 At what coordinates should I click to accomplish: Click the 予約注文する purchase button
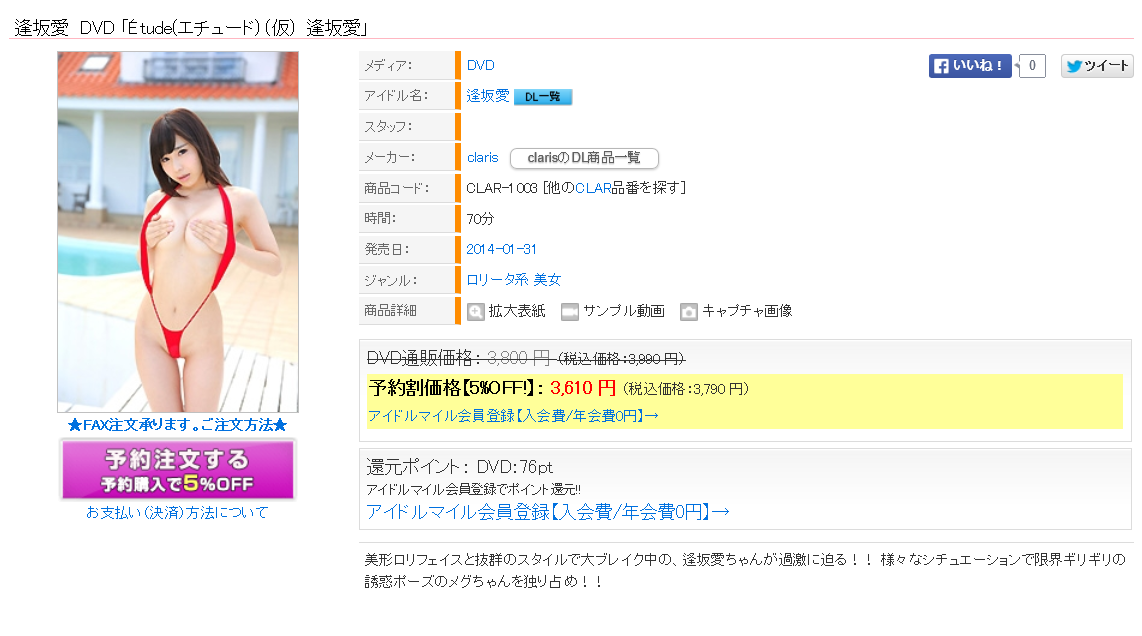click(x=178, y=470)
